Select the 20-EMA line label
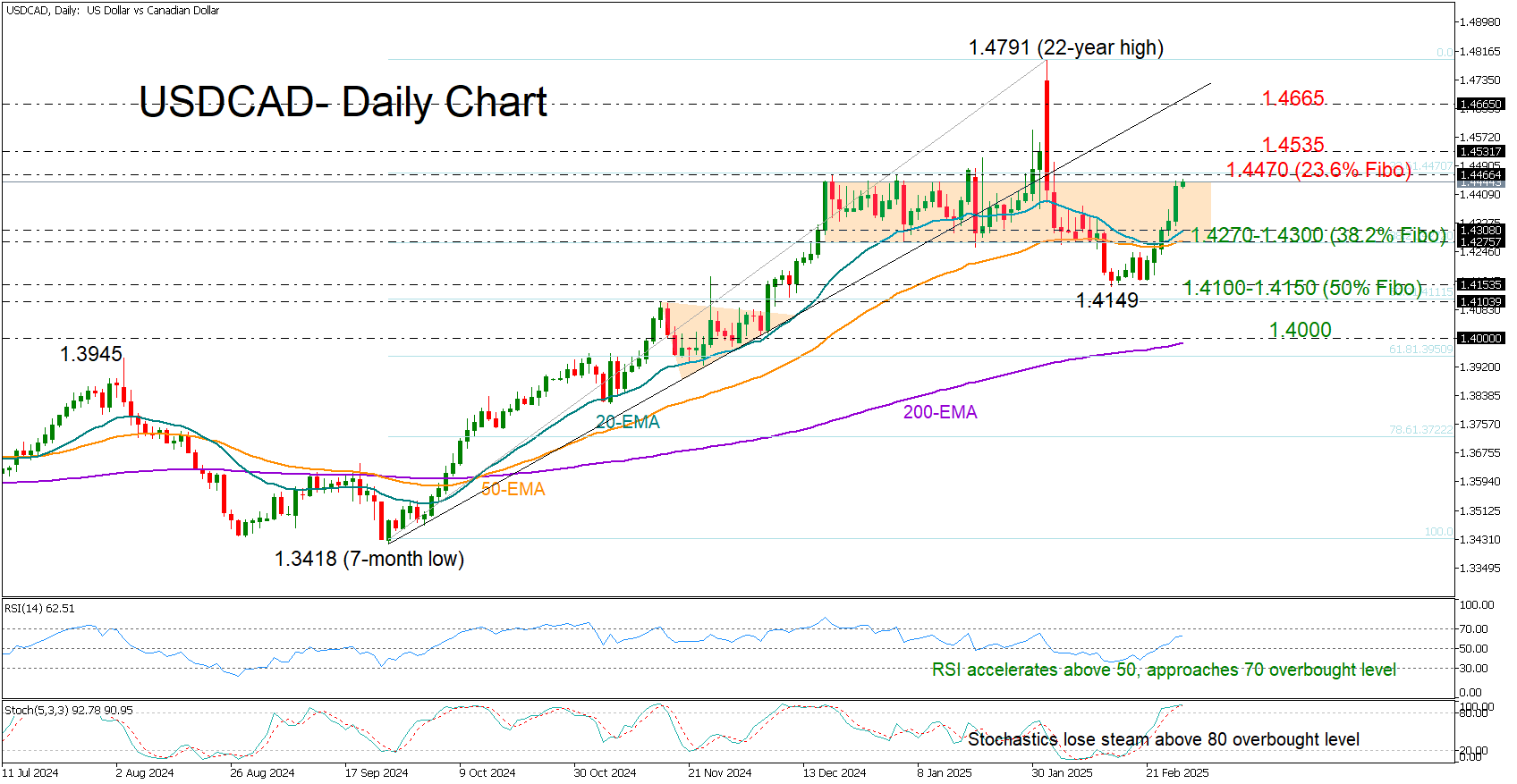Viewport: 1517px width, 784px height. (627, 423)
